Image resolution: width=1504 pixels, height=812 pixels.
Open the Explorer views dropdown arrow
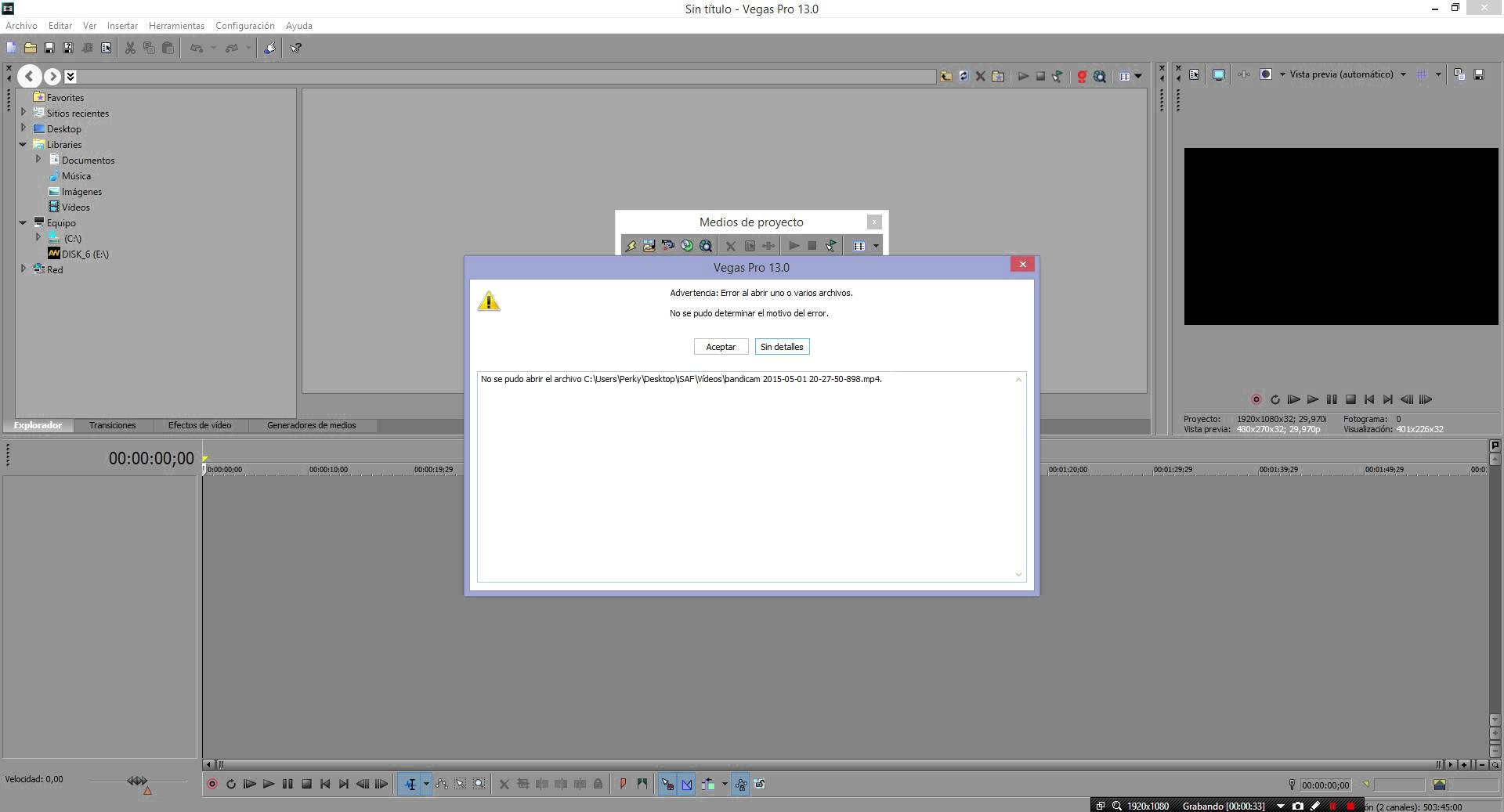point(1138,76)
